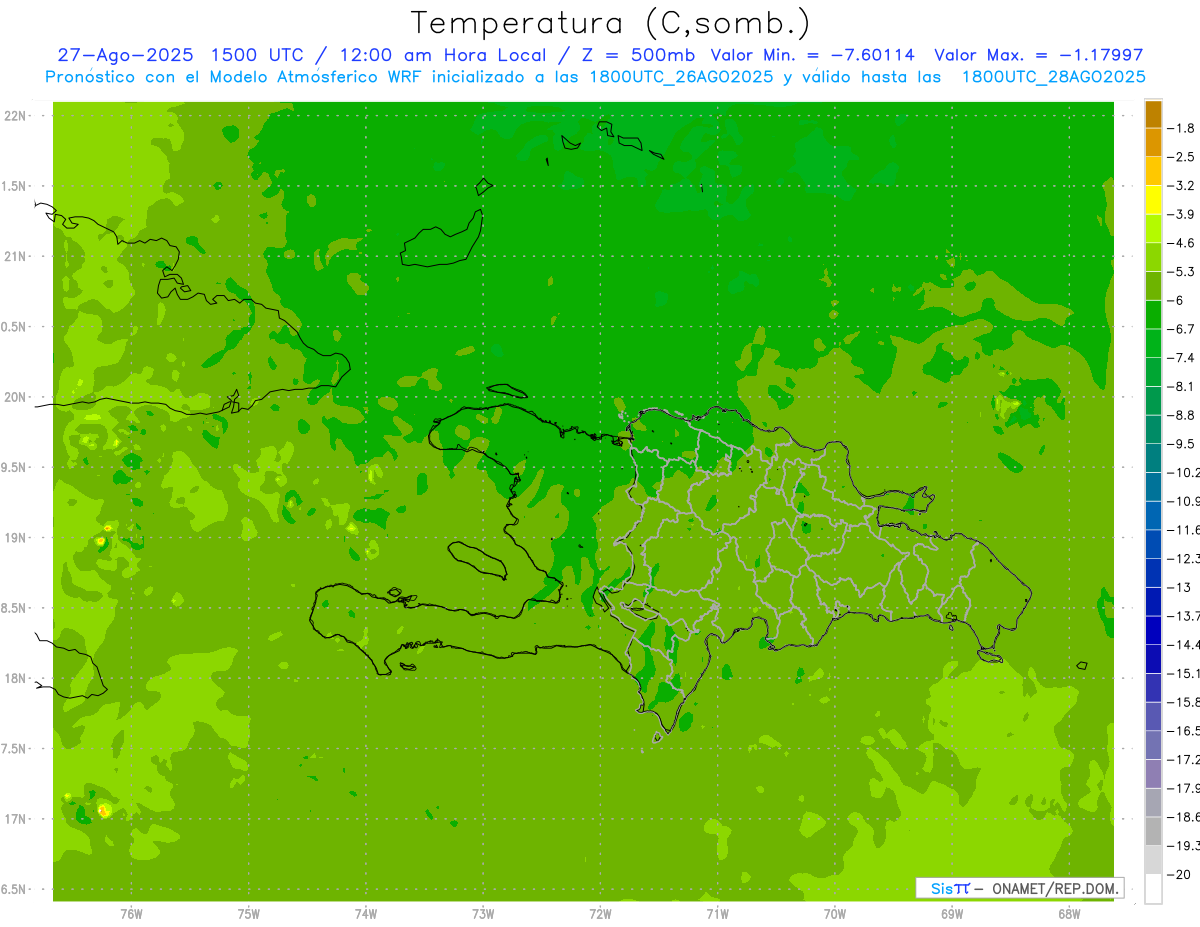This screenshot has width=1200, height=927.
Task: Click the "1800UTC_26AGO2025" initialization time
Action: [679, 77]
